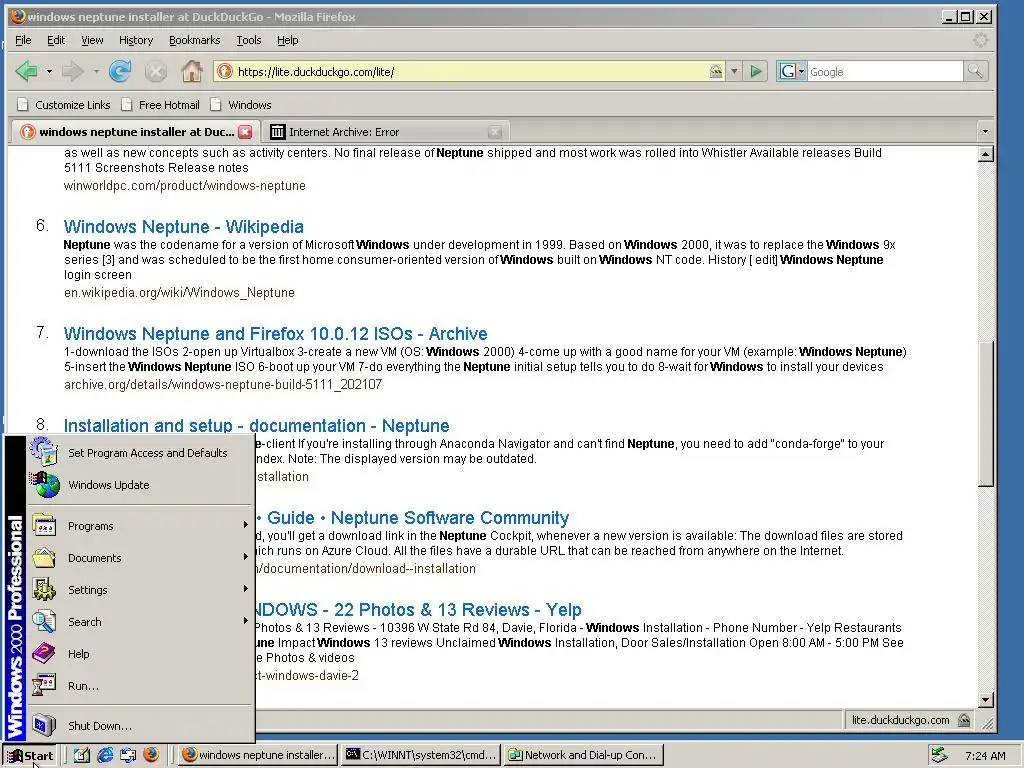Screen dimensions: 1024x768
Task: Open the Tools menu
Action: [x=248, y=40]
